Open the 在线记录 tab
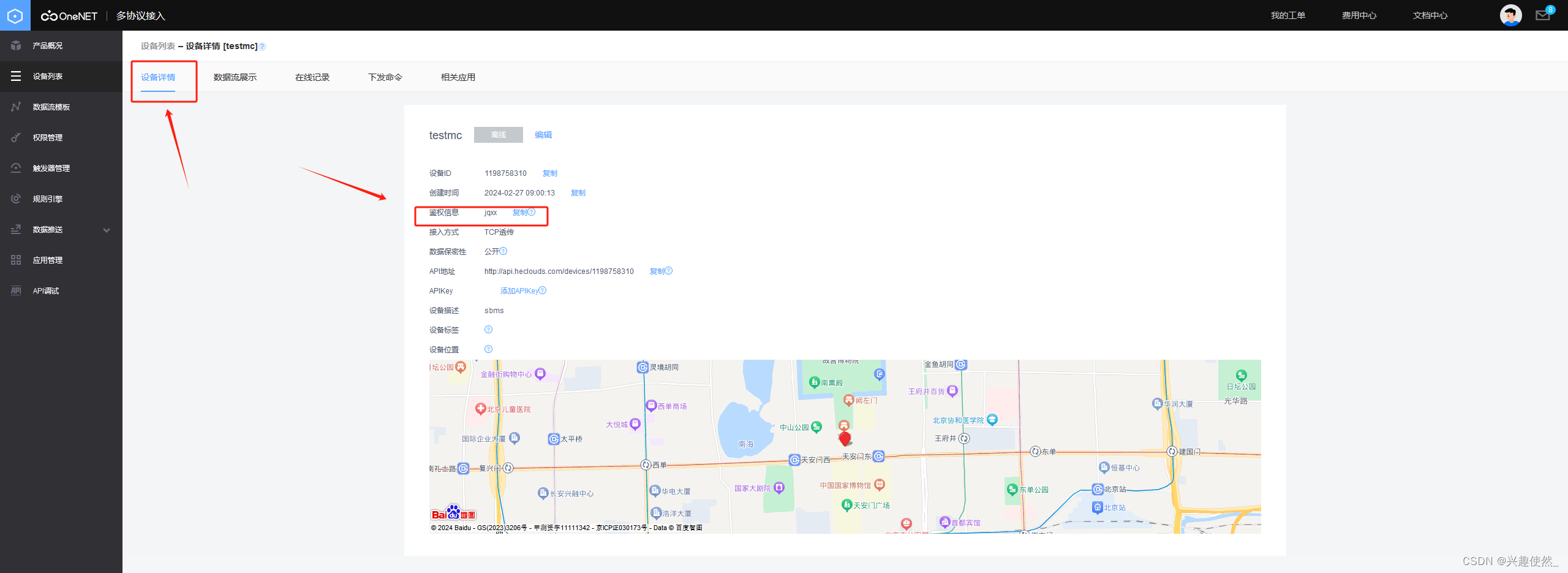Image resolution: width=1568 pixels, height=573 pixels. (x=312, y=77)
